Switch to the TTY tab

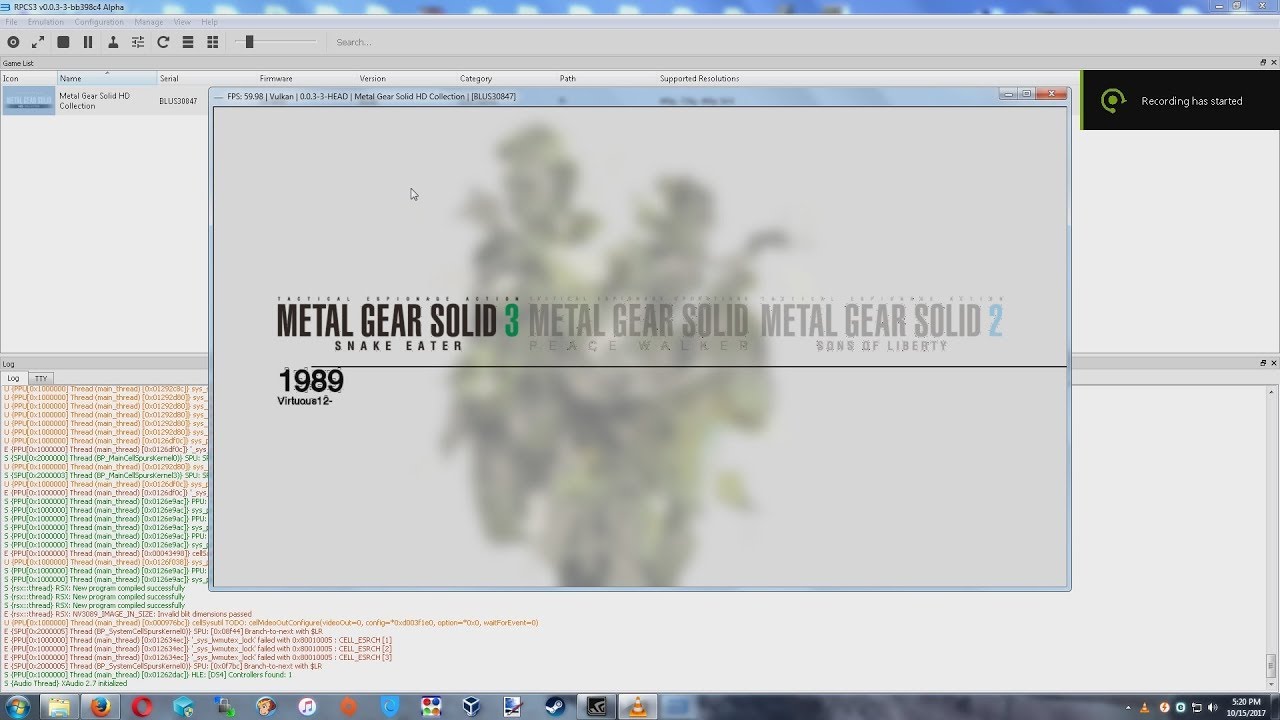pos(40,379)
